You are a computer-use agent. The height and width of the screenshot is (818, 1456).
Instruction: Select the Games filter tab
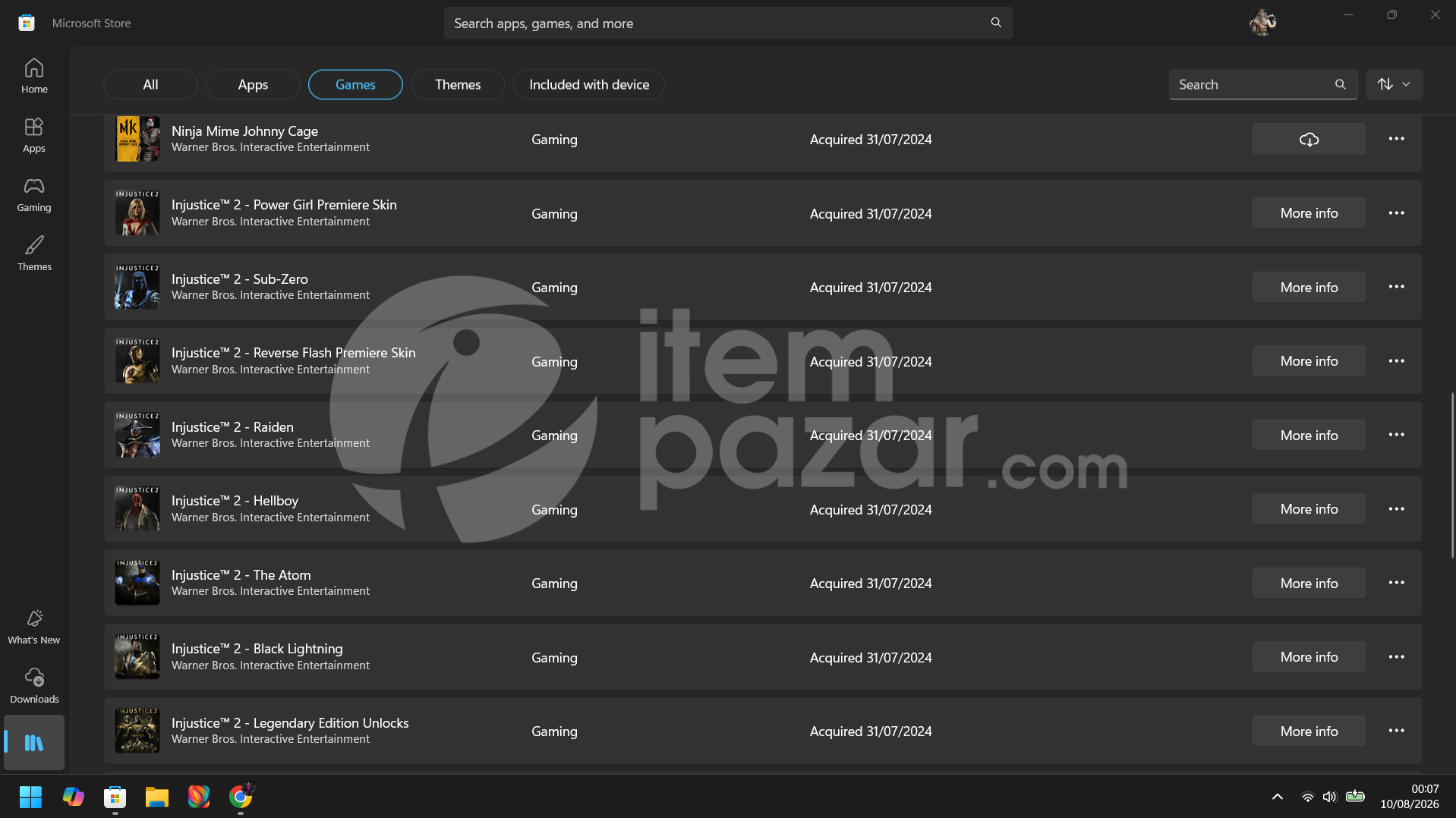(x=355, y=84)
